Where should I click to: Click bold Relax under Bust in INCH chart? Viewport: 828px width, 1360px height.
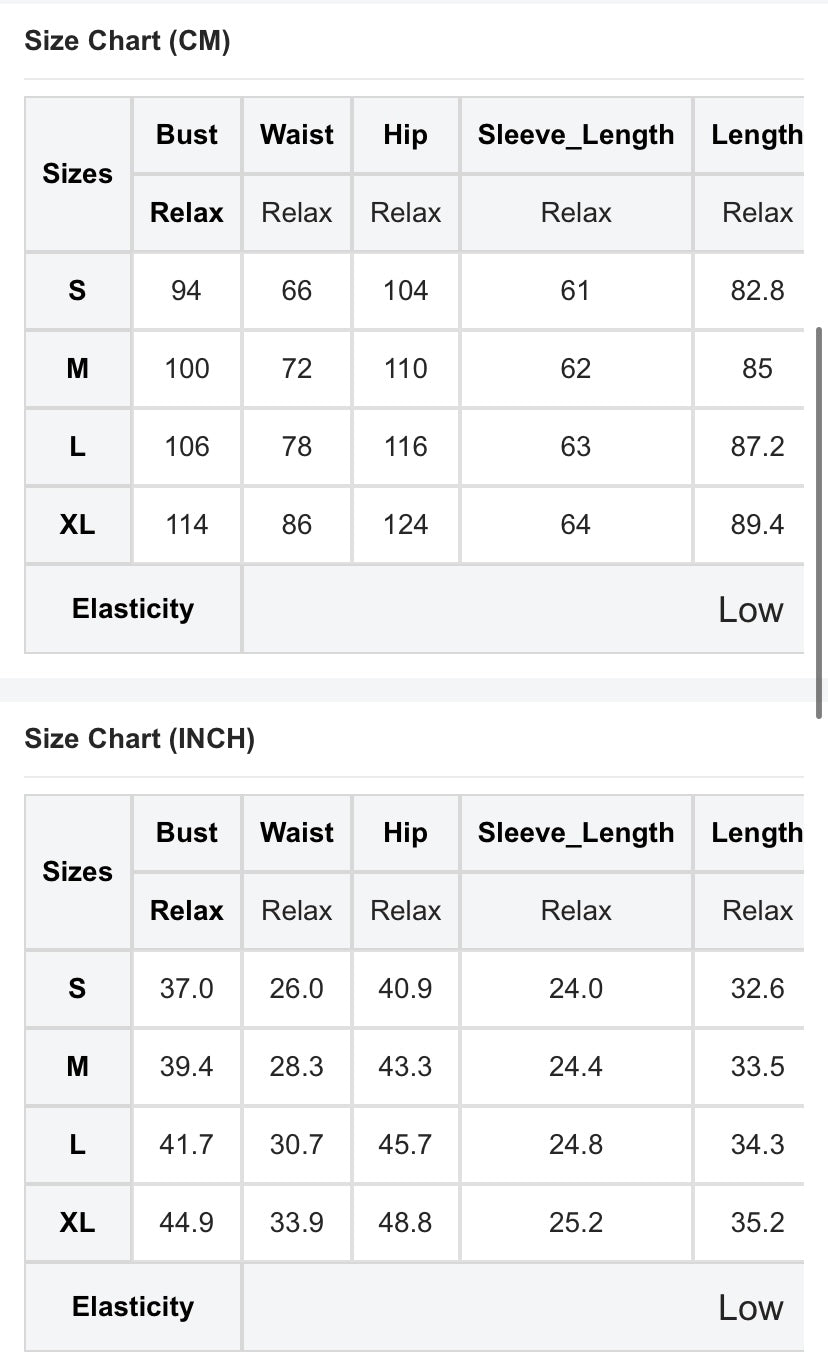tap(187, 911)
